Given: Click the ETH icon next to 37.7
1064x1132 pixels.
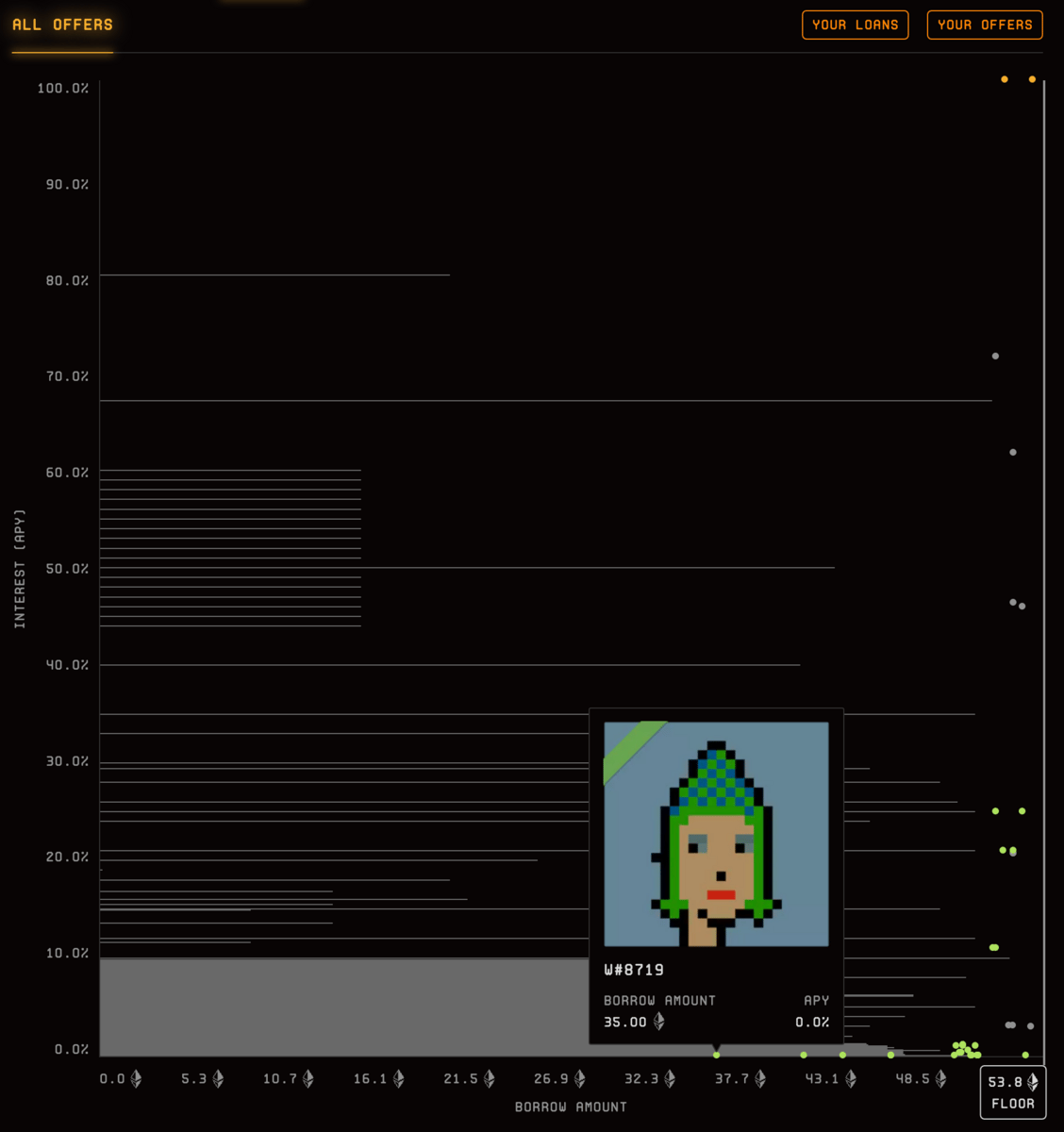Looking at the screenshot, I should pos(760,1078).
